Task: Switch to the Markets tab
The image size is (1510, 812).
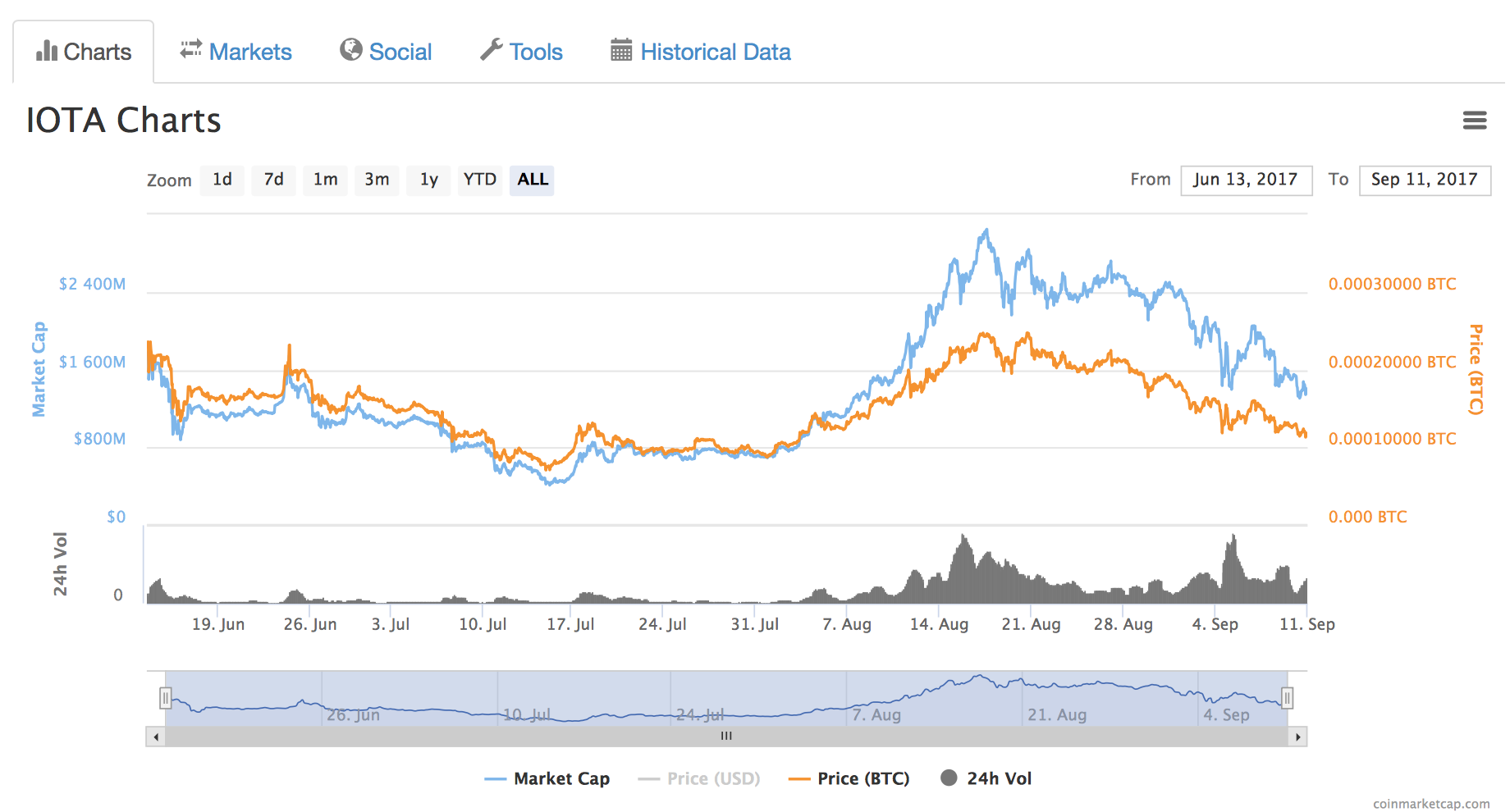Action: 236,52
